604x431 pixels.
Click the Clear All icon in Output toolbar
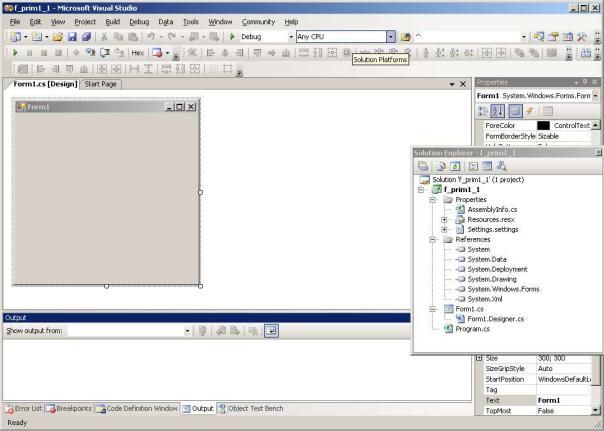(253, 331)
